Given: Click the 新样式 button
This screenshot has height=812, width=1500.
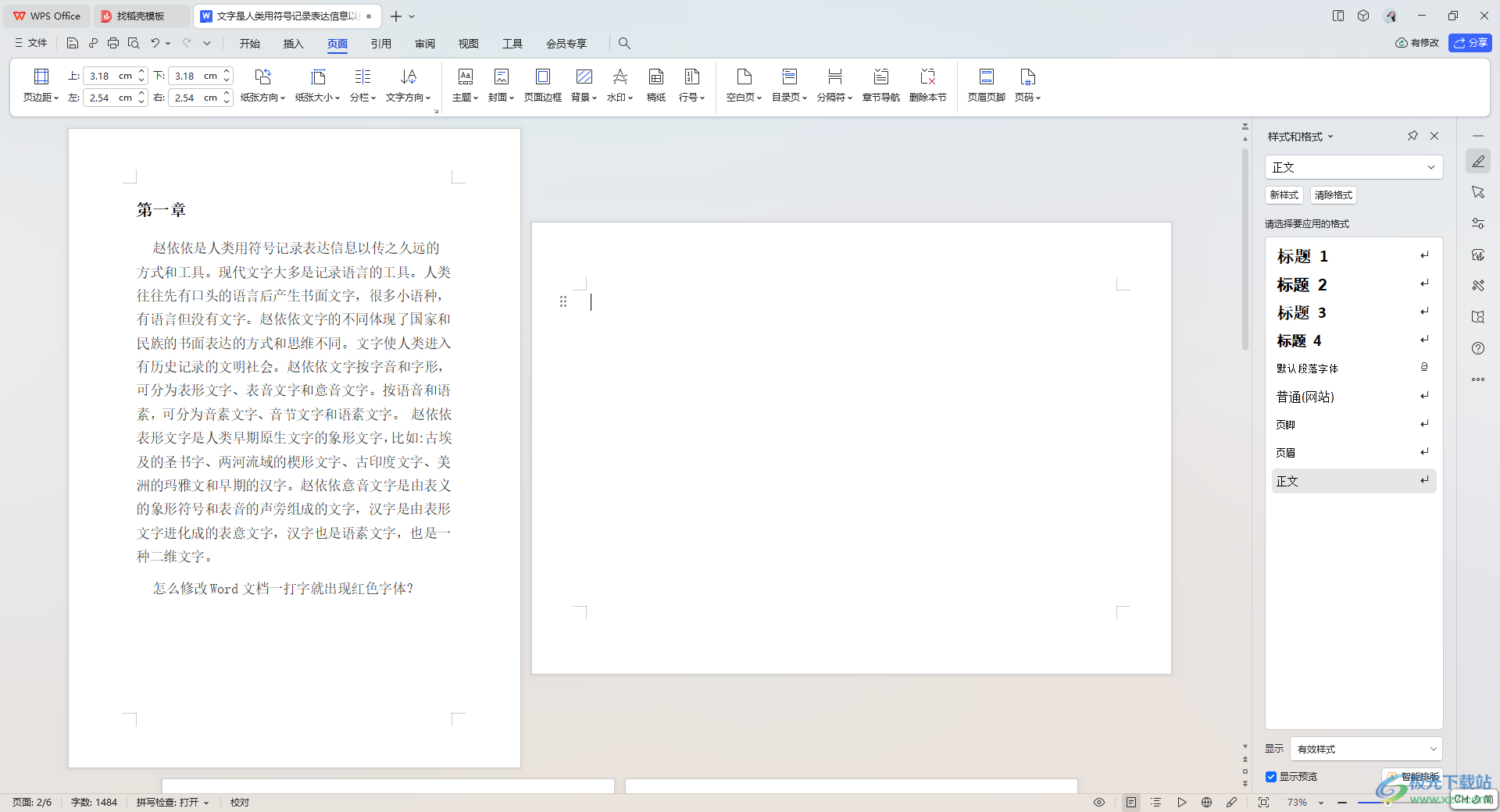Looking at the screenshot, I should click(1284, 195).
